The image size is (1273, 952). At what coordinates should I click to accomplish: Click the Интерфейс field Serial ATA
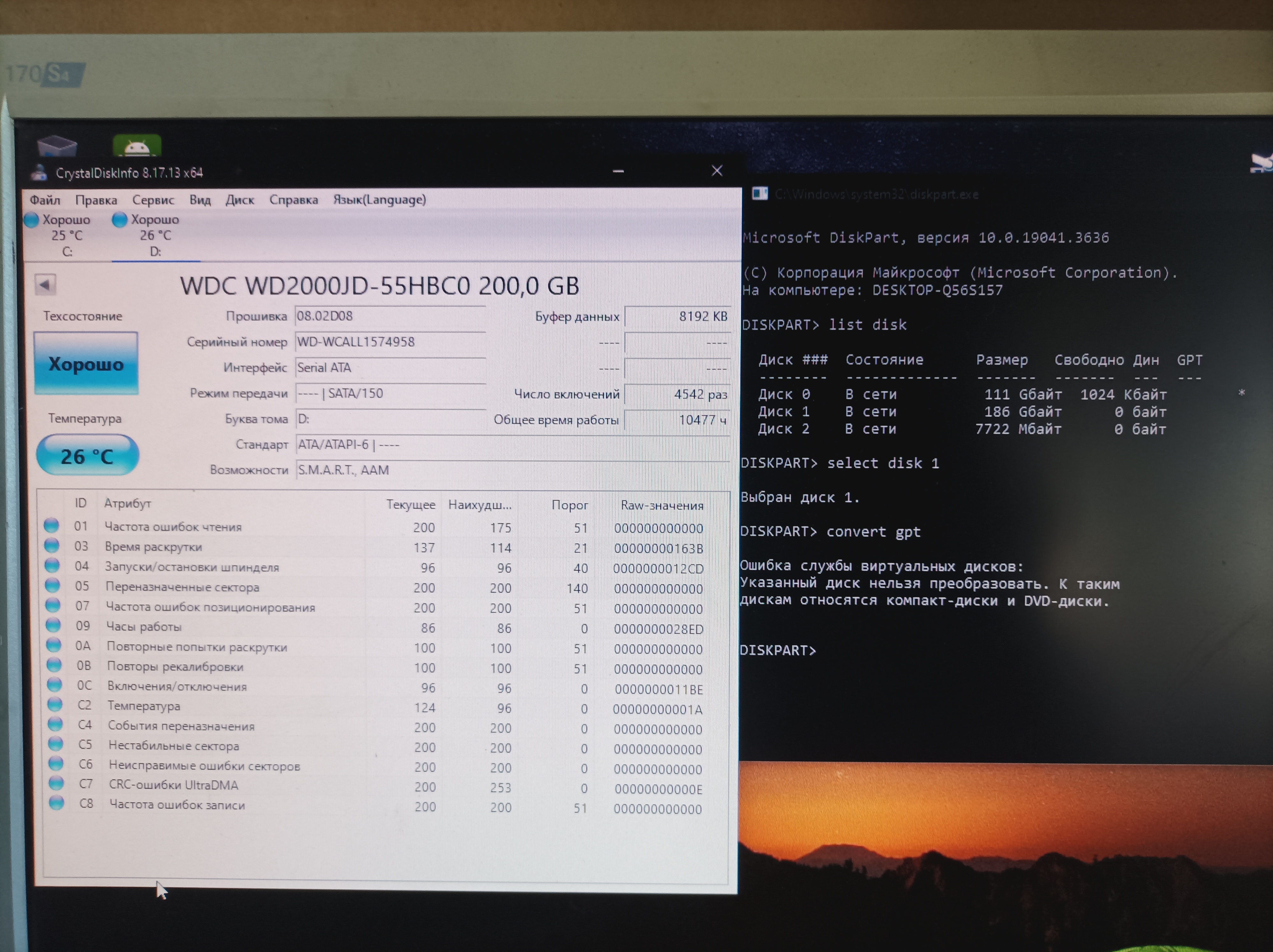click(x=390, y=367)
